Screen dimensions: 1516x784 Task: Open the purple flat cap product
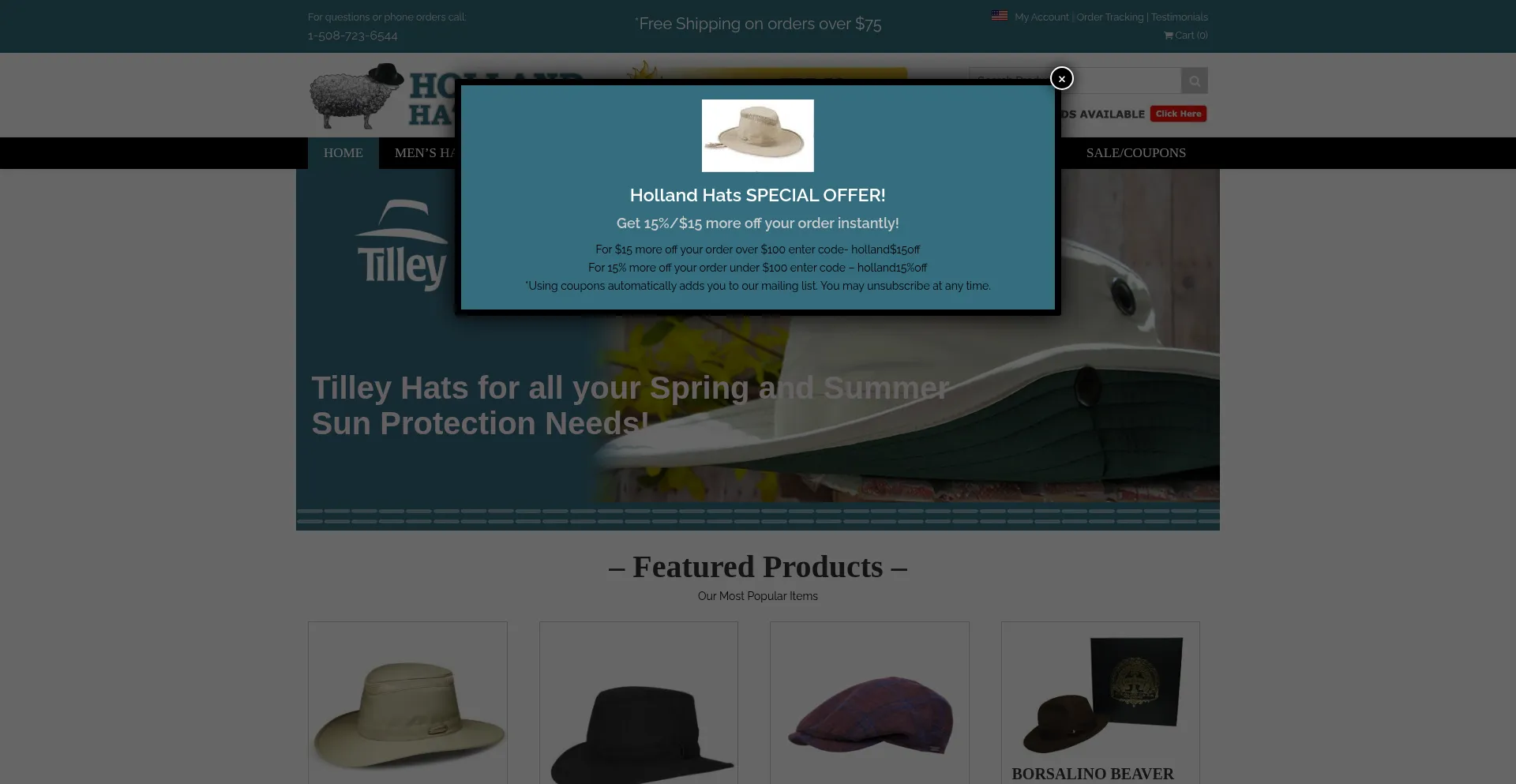click(x=869, y=715)
